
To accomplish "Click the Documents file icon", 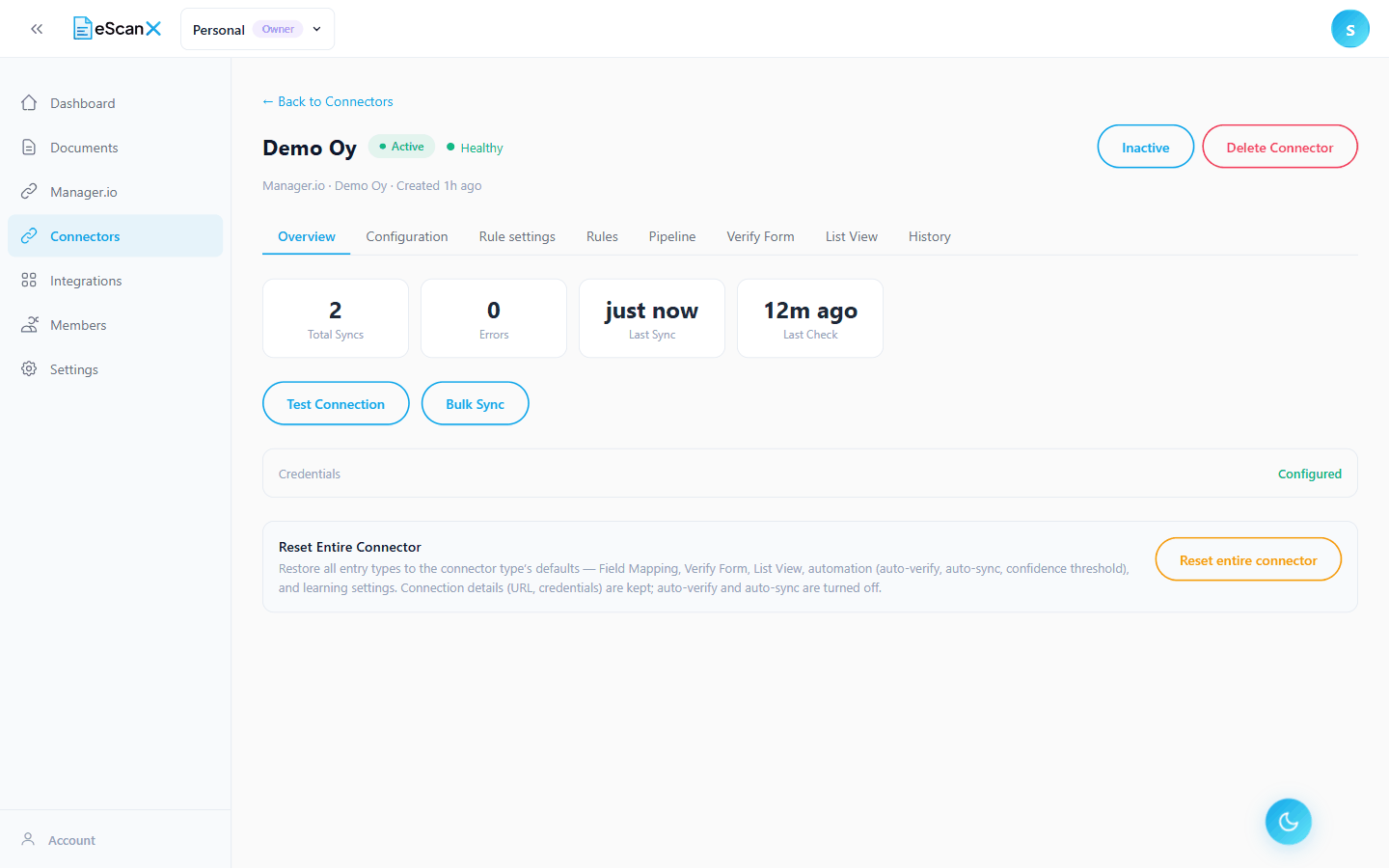I will 29,148.
